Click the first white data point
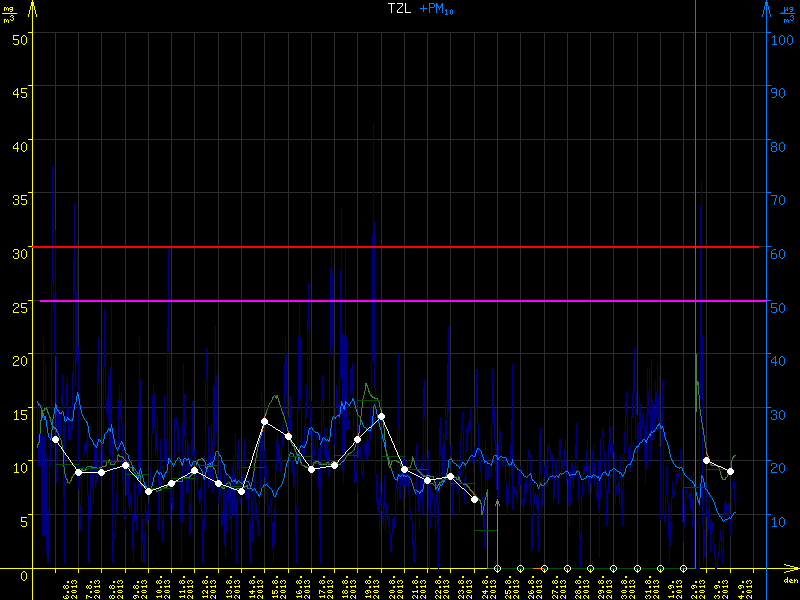Screen dimensions: 800x600 point(55,439)
